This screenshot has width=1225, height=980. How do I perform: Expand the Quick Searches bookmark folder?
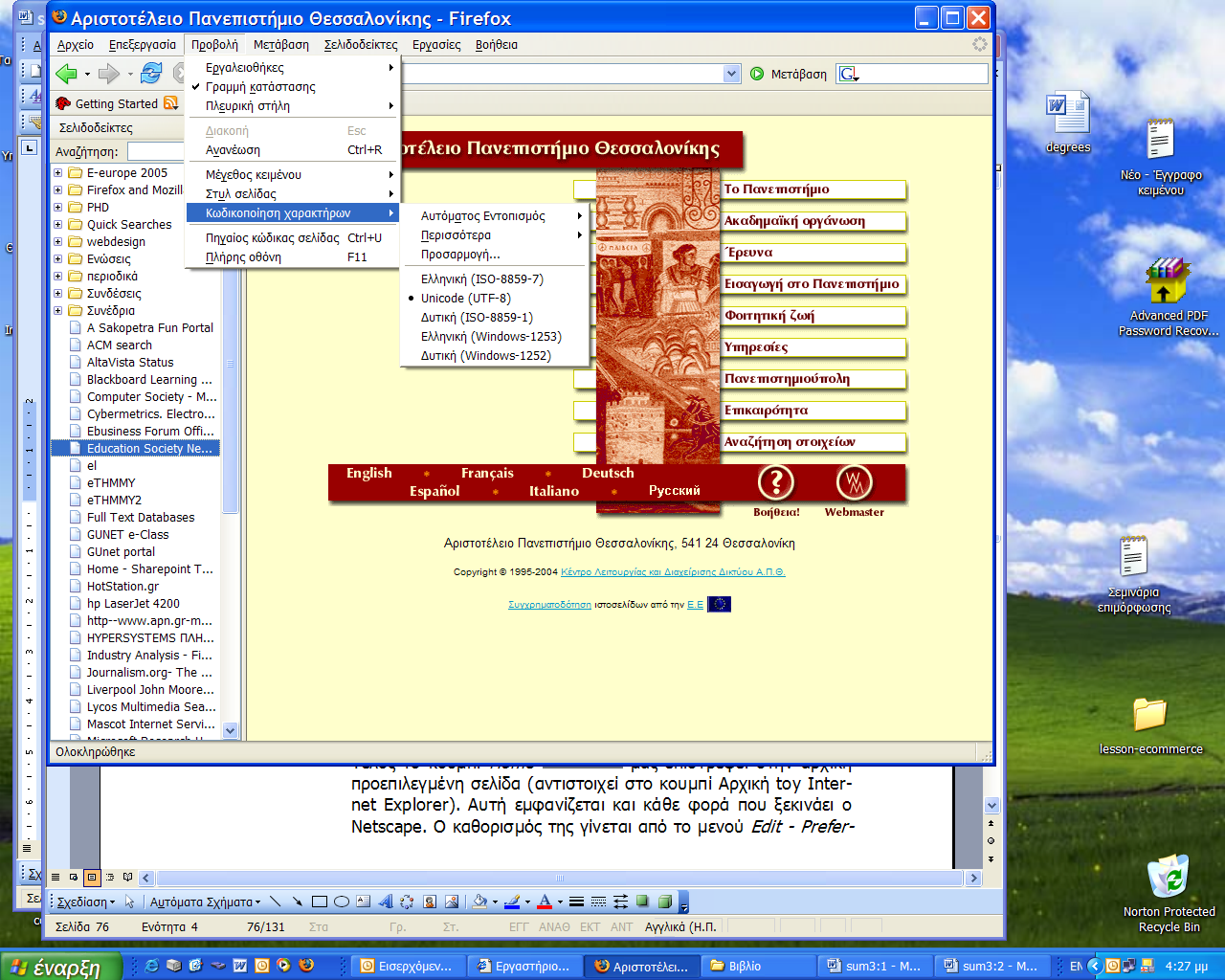(x=58, y=225)
